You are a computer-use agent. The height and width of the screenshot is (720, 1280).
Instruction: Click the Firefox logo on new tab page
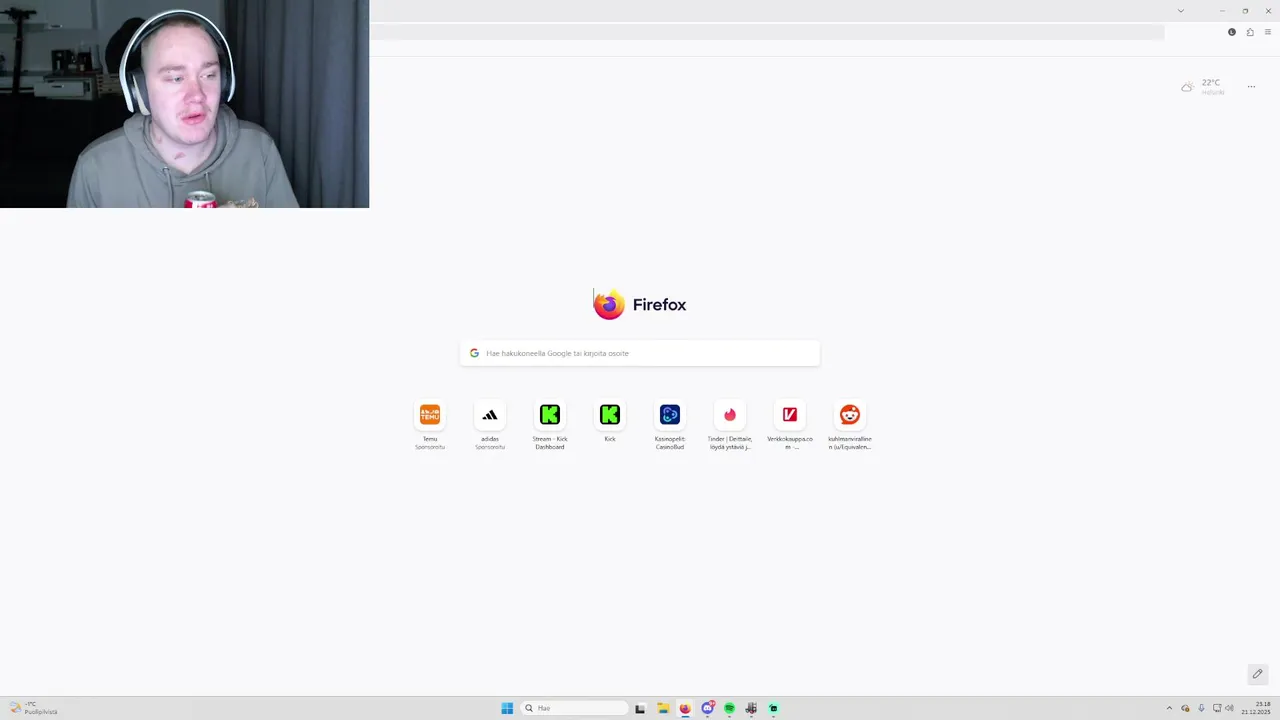[609, 304]
